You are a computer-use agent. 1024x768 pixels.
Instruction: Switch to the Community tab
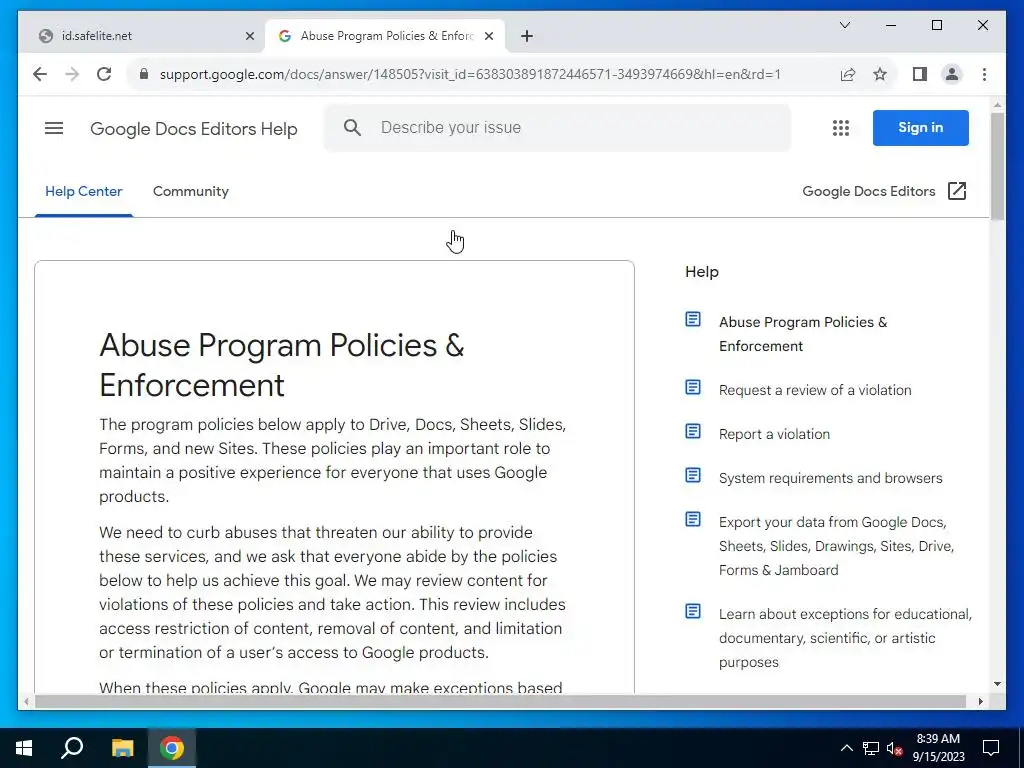191,191
